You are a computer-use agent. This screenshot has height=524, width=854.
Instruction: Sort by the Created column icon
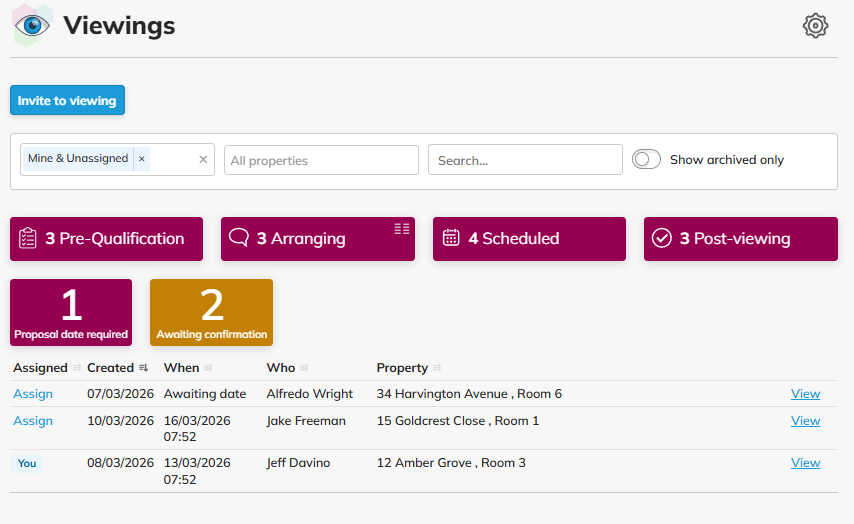(x=143, y=368)
